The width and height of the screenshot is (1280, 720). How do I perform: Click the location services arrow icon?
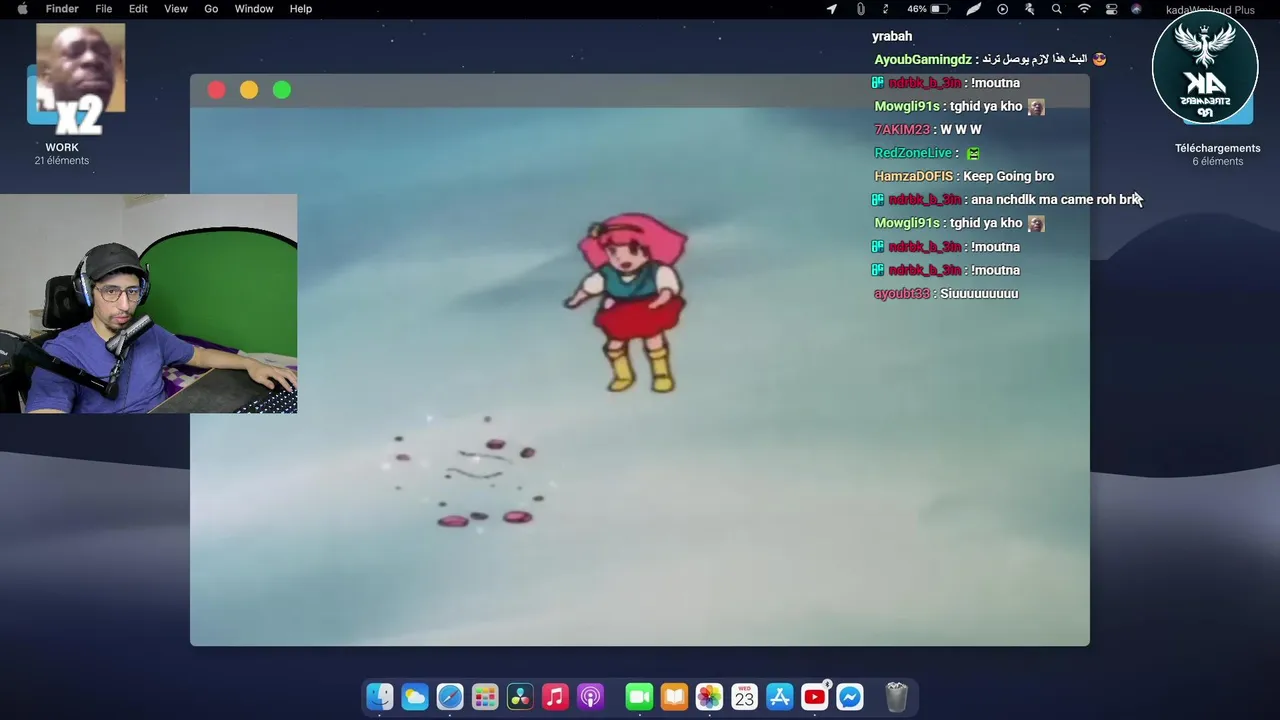(831, 9)
